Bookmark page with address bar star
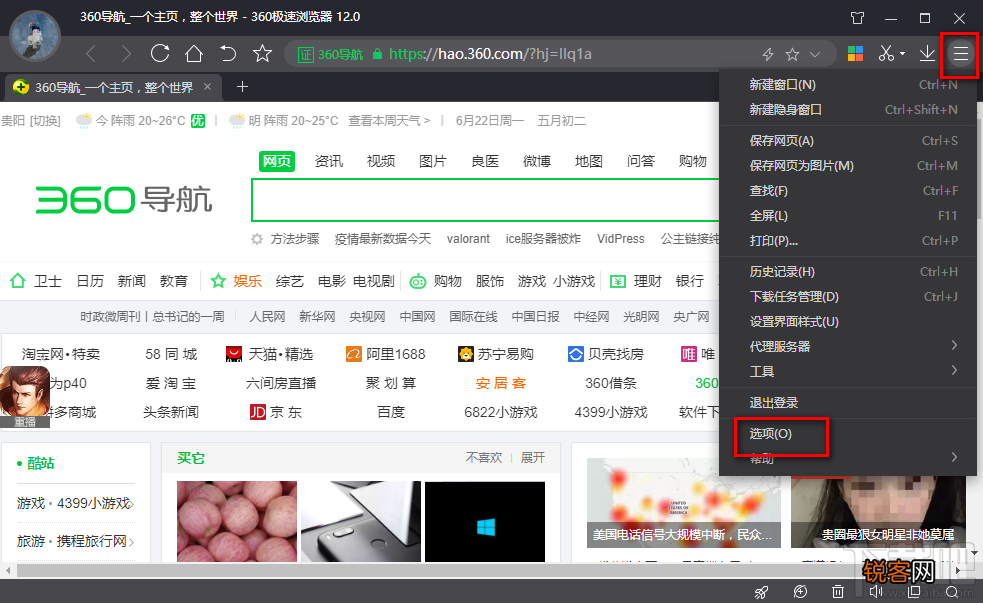This screenshot has width=983, height=603. point(792,55)
